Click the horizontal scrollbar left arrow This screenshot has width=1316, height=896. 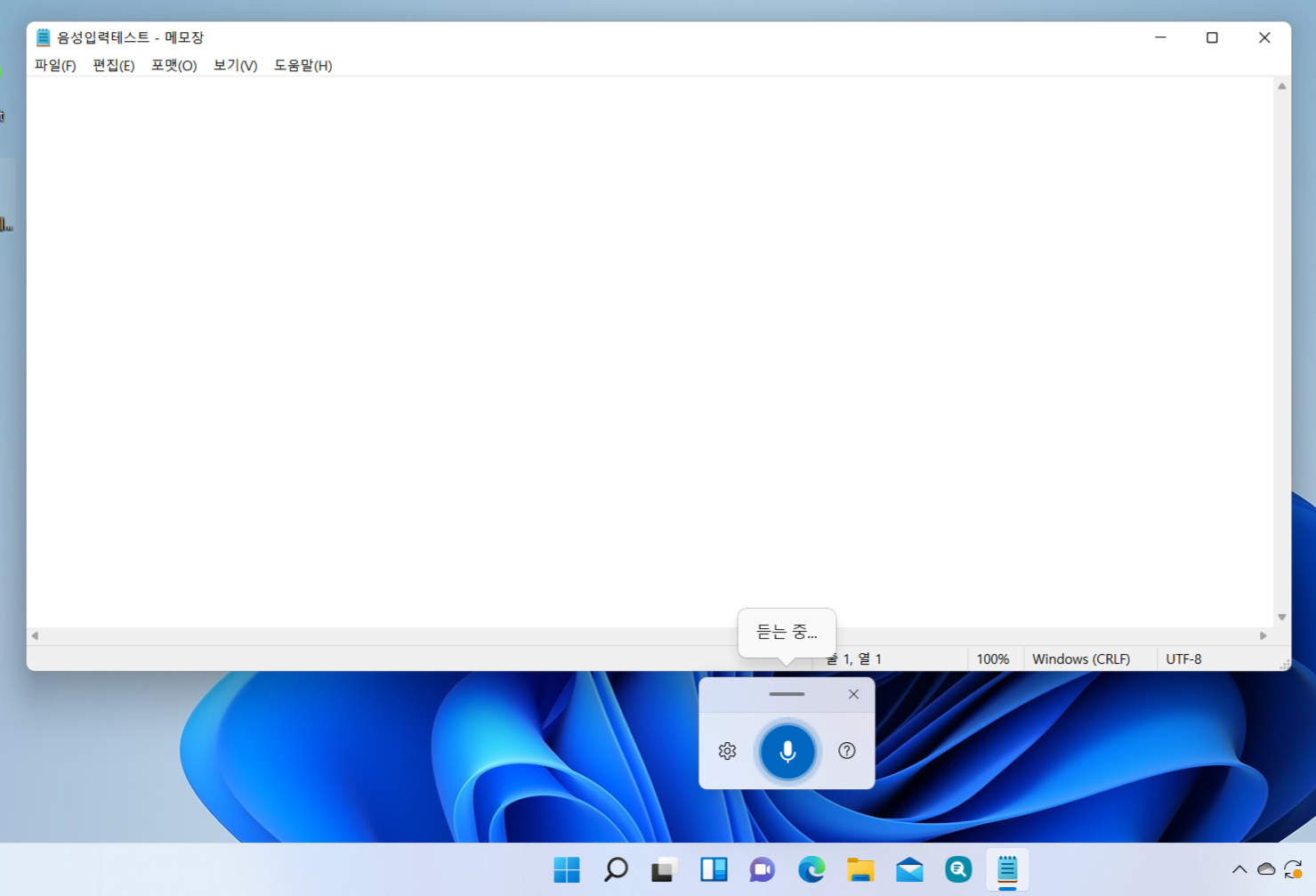coord(35,635)
